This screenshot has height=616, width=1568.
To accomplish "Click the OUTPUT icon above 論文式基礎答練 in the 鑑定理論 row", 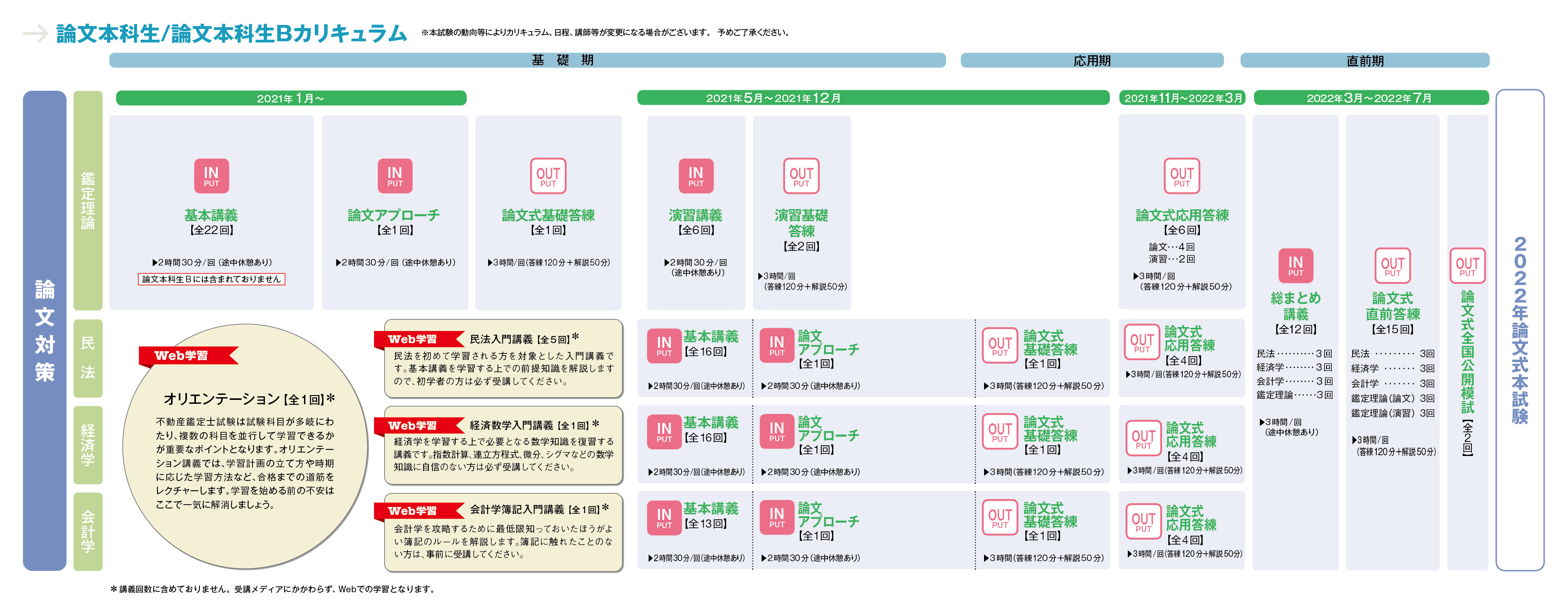I will tap(548, 176).
